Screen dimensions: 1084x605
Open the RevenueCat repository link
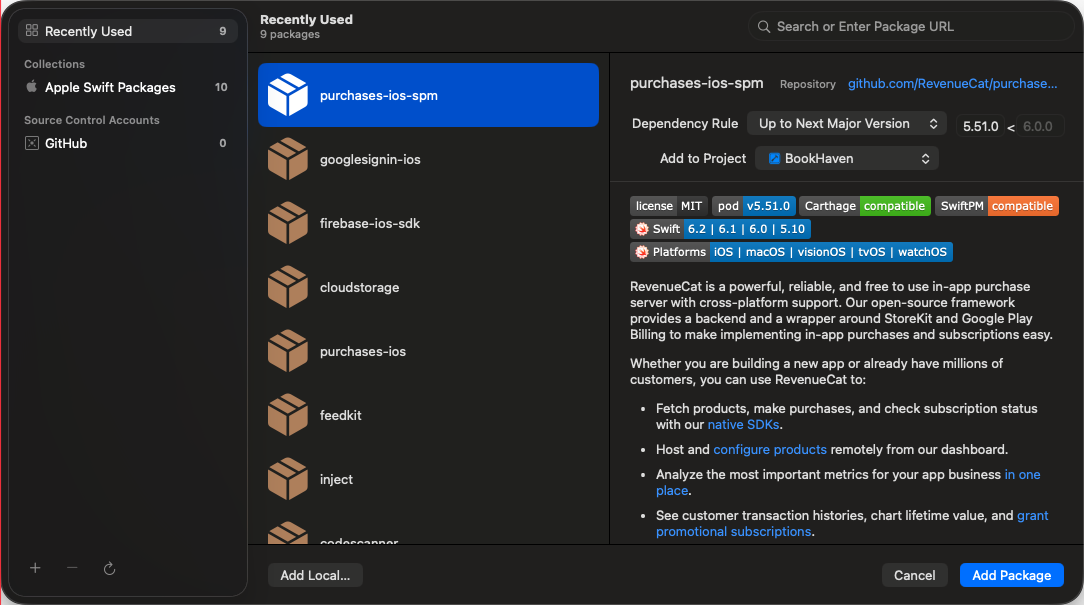[x=951, y=83]
